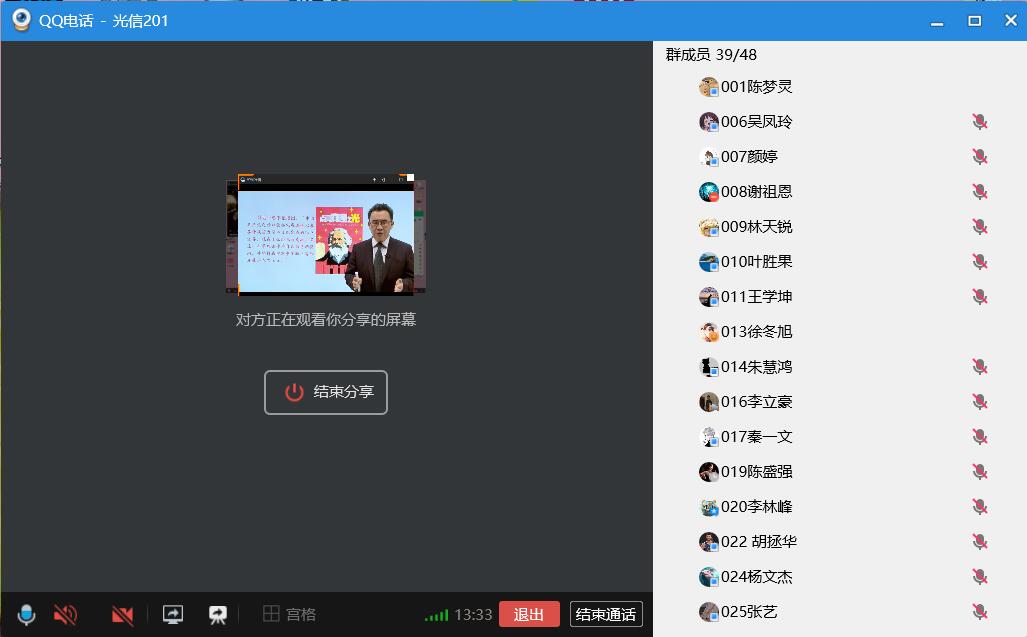Click avatar of member 001陈梦灵
The width and height of the screenshot is (1027, 637).
coord(707,87)
